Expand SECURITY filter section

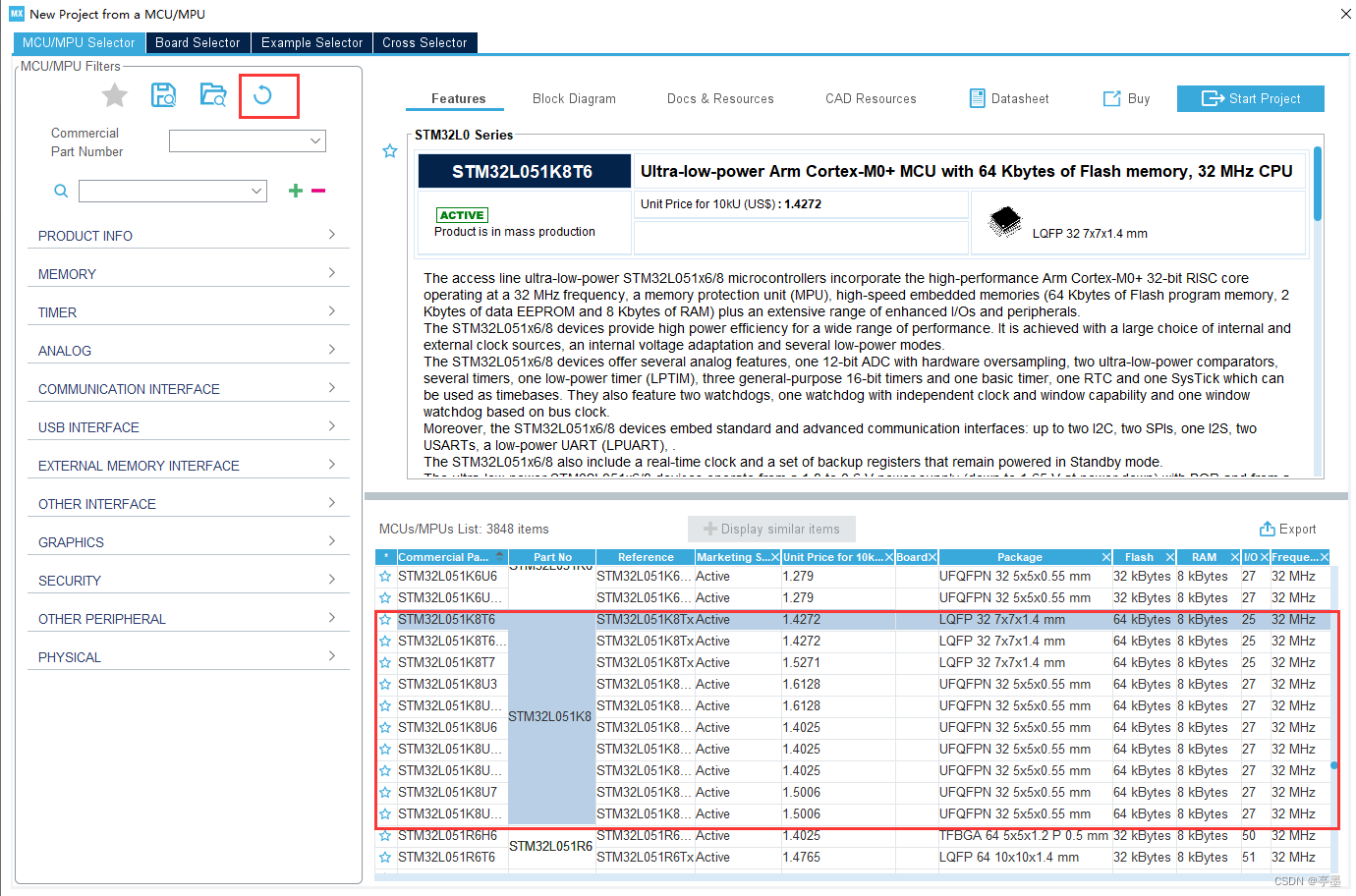click(188, 580)
